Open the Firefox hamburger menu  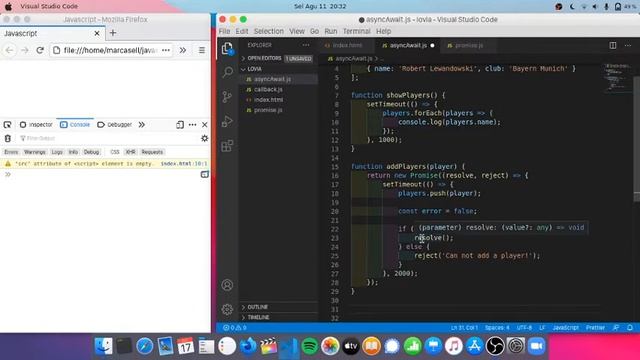[x=202, y=50]
